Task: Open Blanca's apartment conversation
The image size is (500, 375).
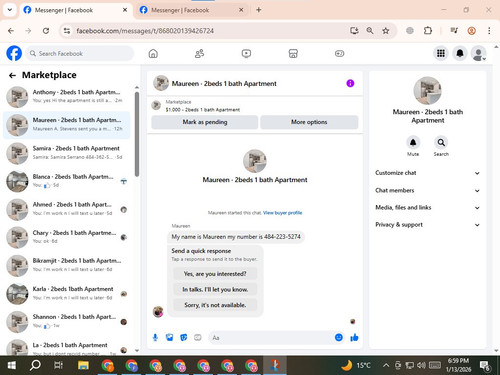Action: click(x=67, y=181)
